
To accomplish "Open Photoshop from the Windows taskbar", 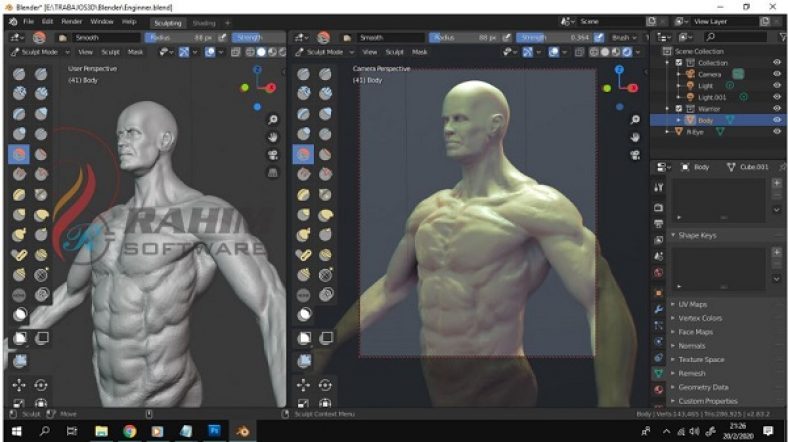I will click(214, 431).
